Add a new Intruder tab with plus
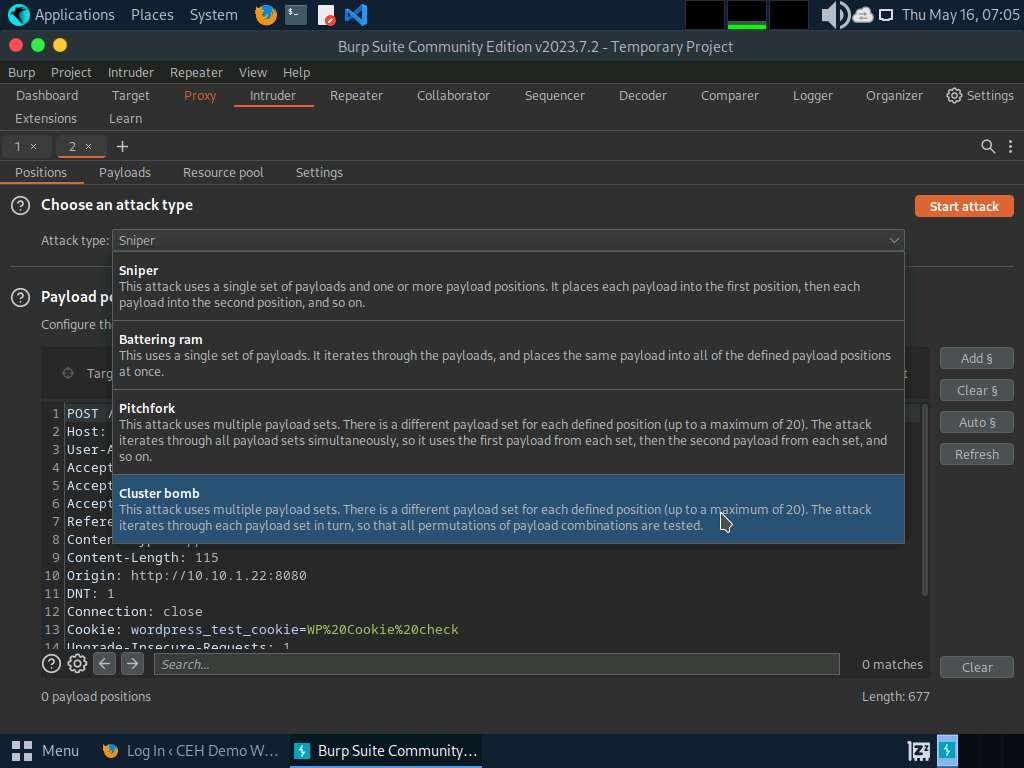Viewport: 1024px width, 768px height. (122, 147)
